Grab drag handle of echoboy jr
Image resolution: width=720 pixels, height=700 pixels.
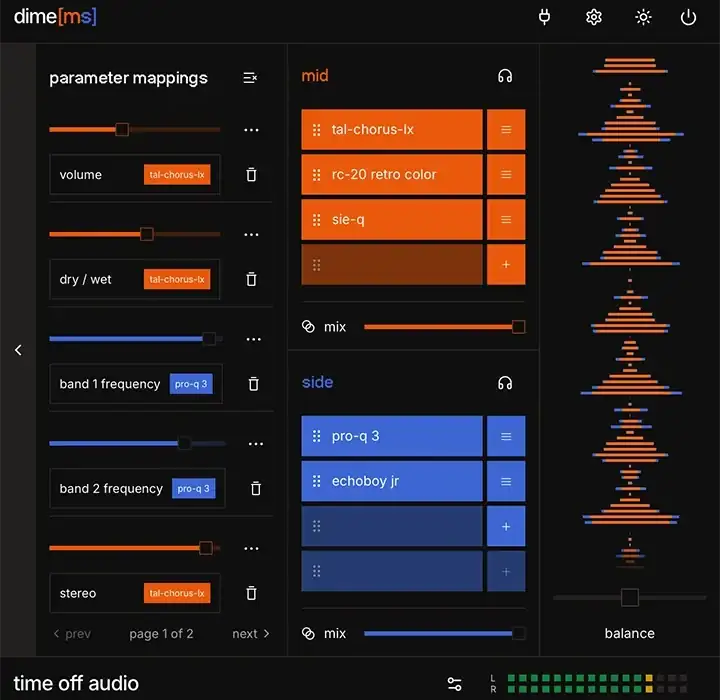316,481
